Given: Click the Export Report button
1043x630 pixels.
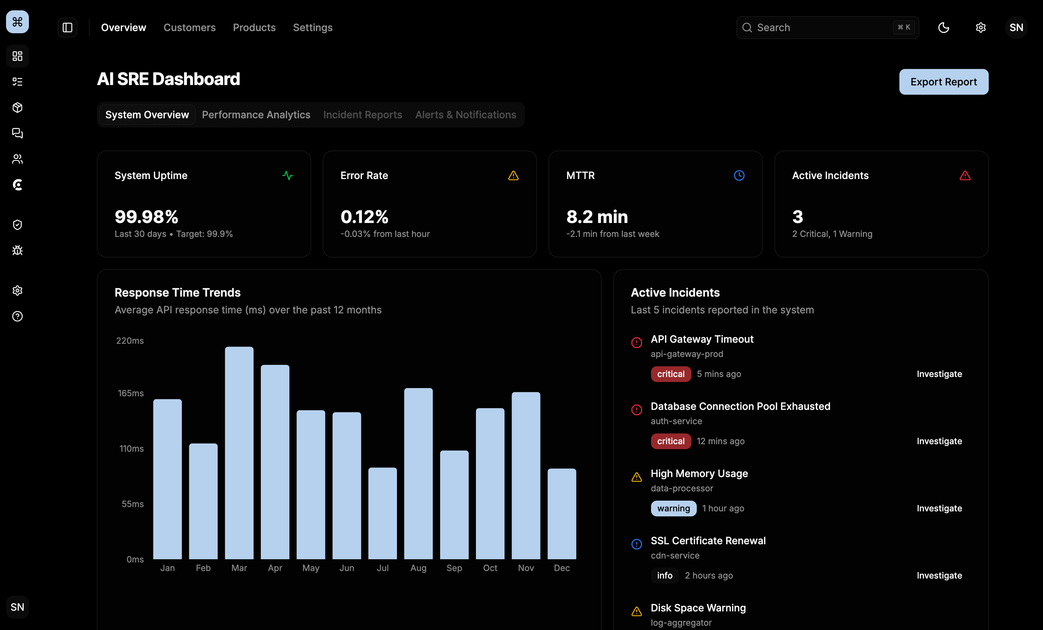Looking at the screenshot, I should pos(943,82).
